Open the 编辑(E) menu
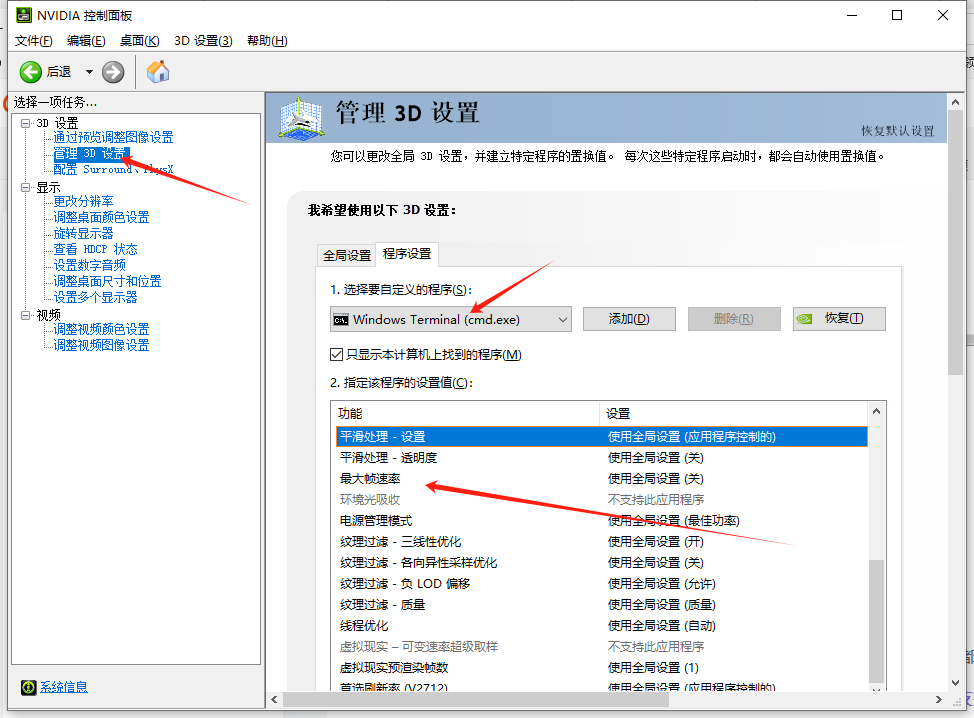 (86, 41)
